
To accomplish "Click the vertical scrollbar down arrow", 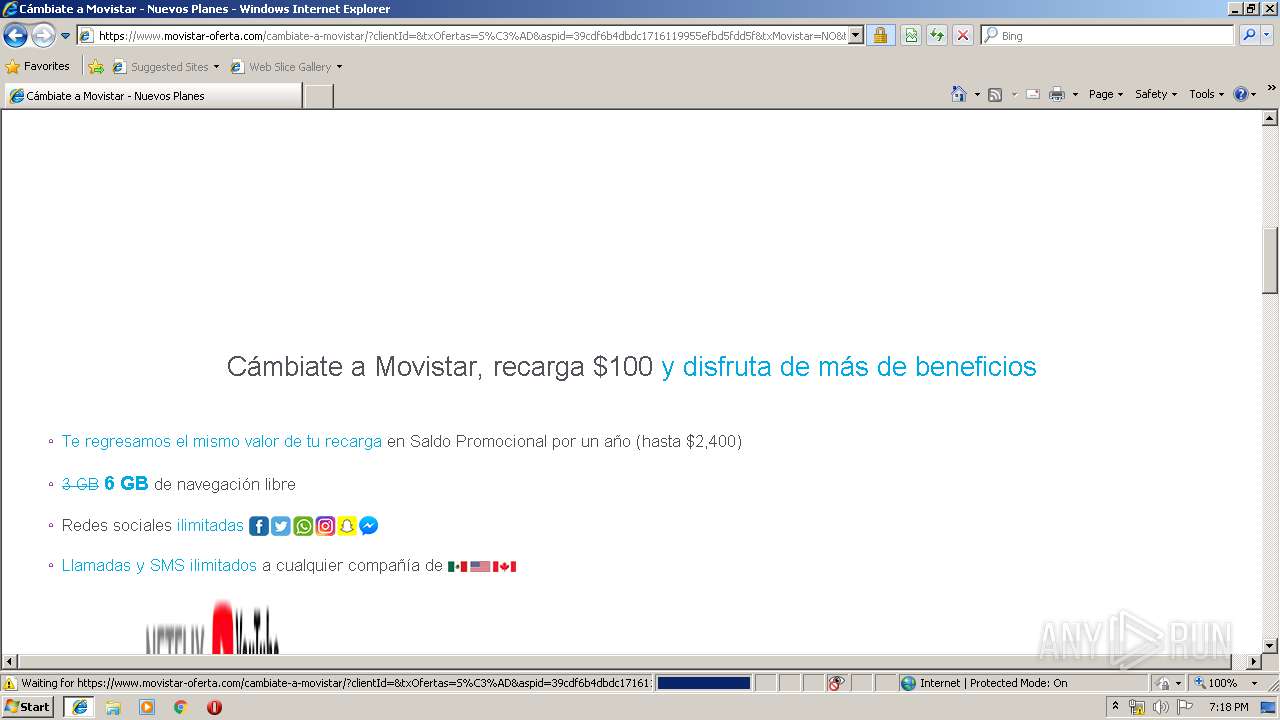I will click(1271, 646).
